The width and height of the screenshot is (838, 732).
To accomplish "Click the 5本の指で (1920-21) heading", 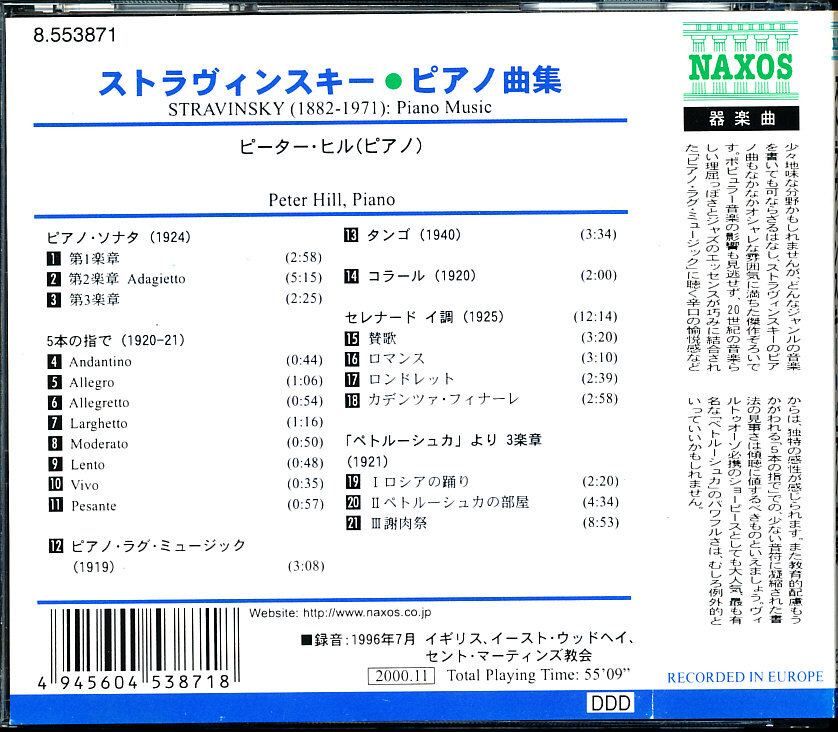I will pyautogui.click(x=115, y=340).
